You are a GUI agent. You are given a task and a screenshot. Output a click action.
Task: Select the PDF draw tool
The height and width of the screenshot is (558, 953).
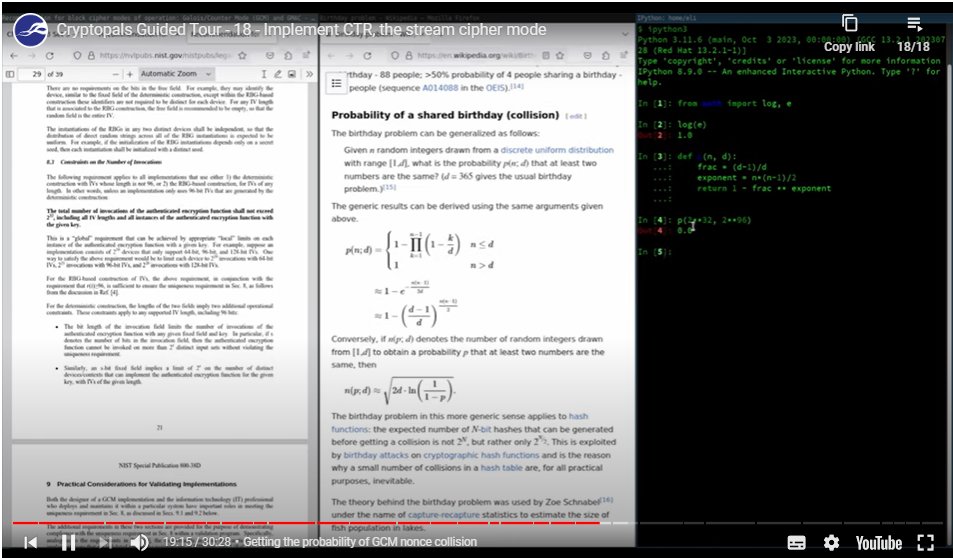click(278, 74)
